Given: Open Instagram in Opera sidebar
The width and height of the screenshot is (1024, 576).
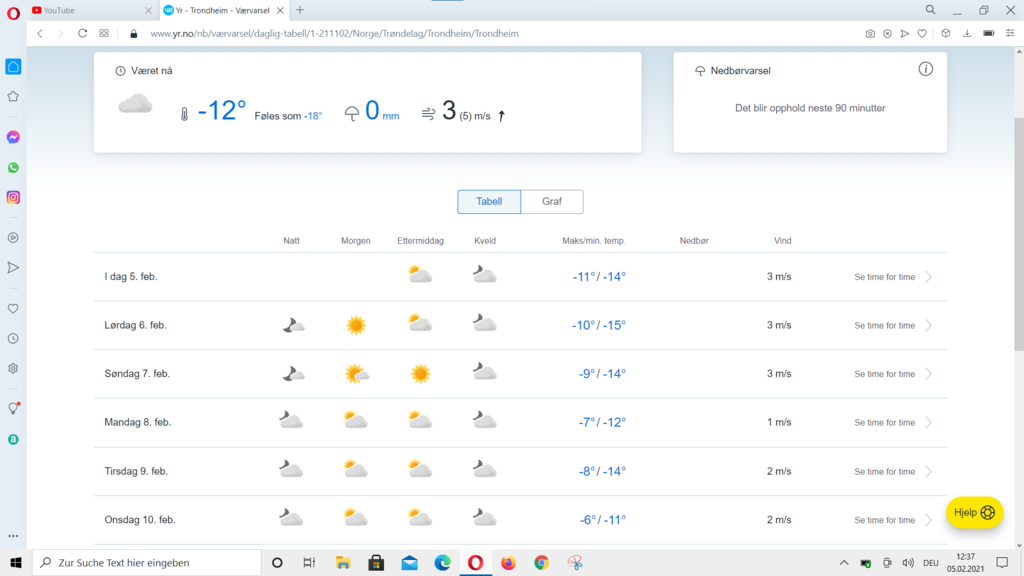Looking at the screenshot, I should 13,197.
